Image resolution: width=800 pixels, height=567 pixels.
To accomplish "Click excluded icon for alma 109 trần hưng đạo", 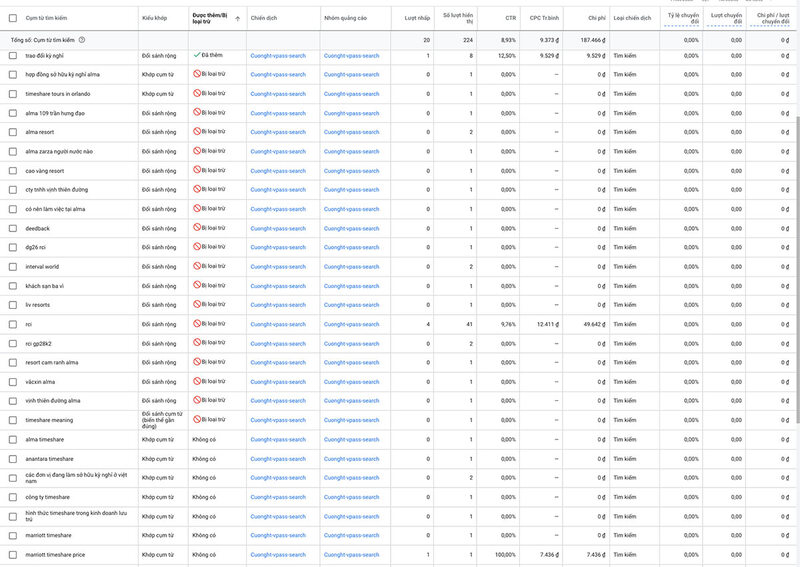I will coord(197,112).
